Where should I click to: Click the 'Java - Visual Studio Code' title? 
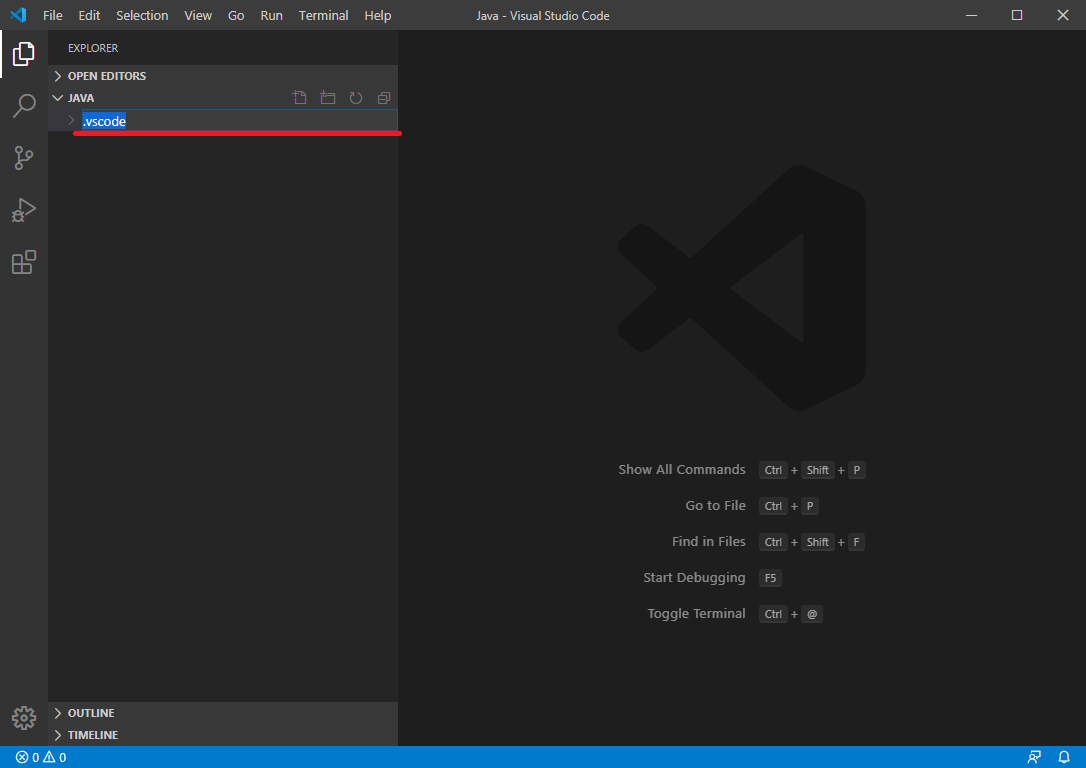pos(543,15)
